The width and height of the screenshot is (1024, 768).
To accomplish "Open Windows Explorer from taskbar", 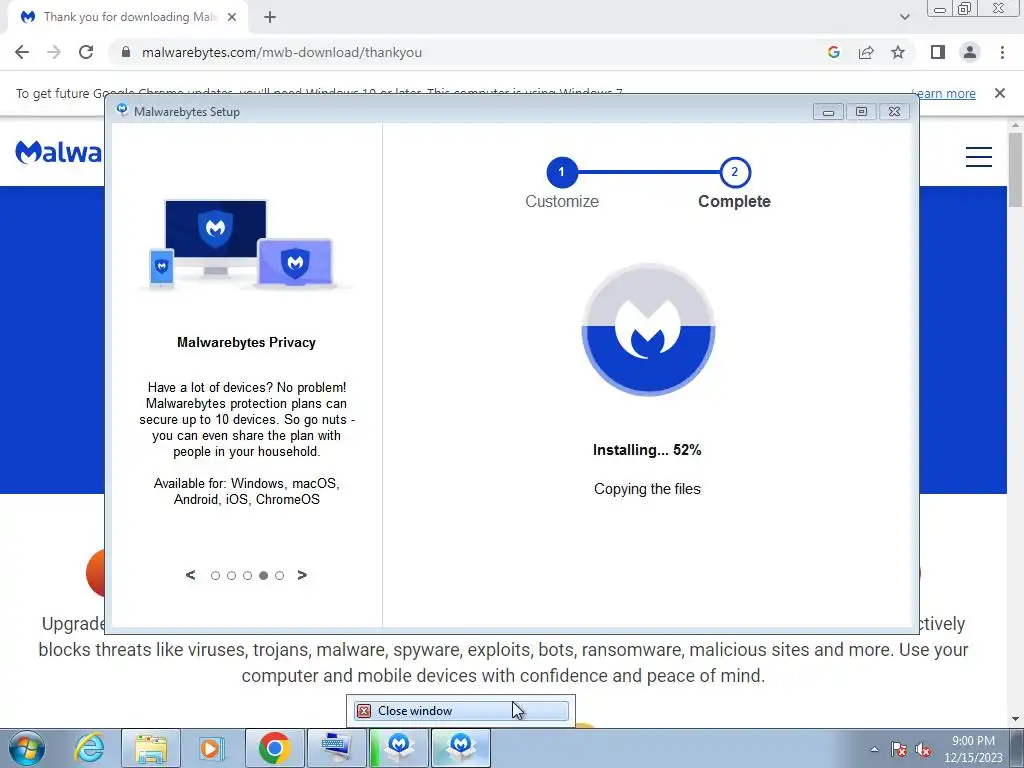I will point(151,748).
